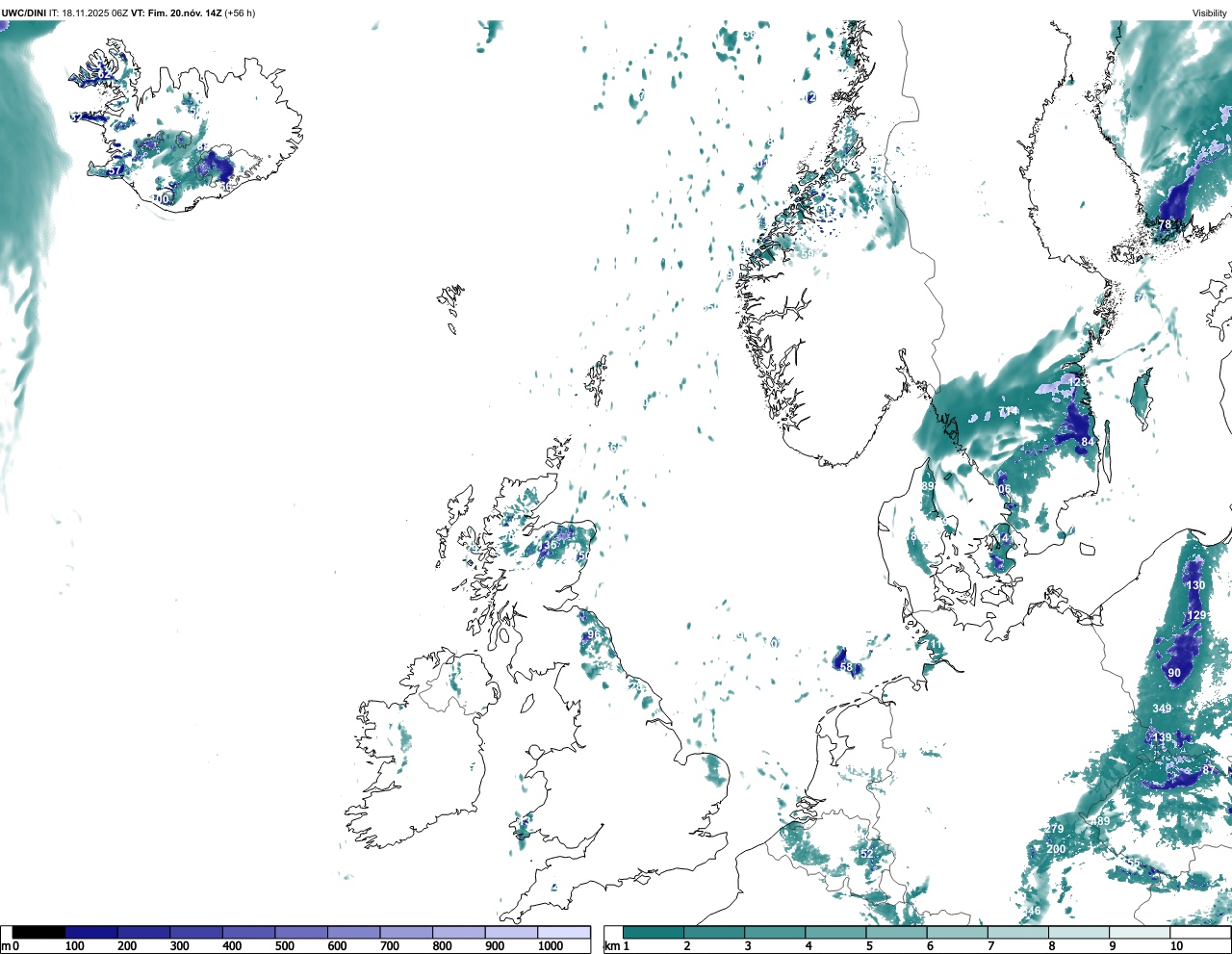Click the 4–5 km legend swatch
This screenshot has width=1232, height=954.
[x=835, y=932]
